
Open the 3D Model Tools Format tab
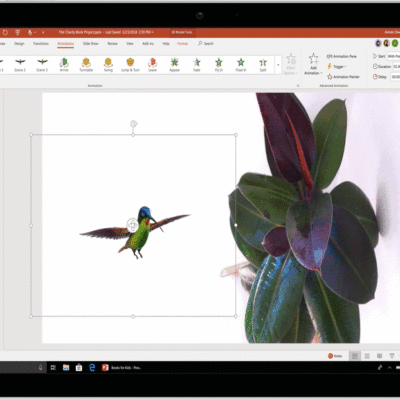coord(182,44)
